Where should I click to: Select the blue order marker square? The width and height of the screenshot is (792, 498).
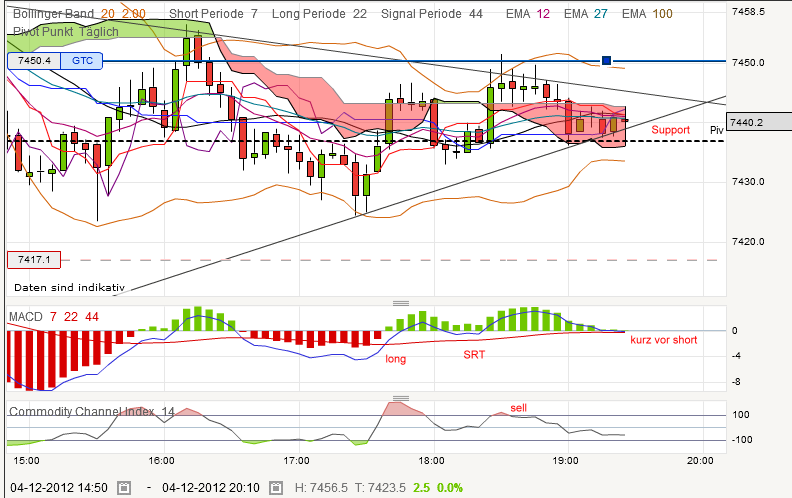[x=606, y=61]
